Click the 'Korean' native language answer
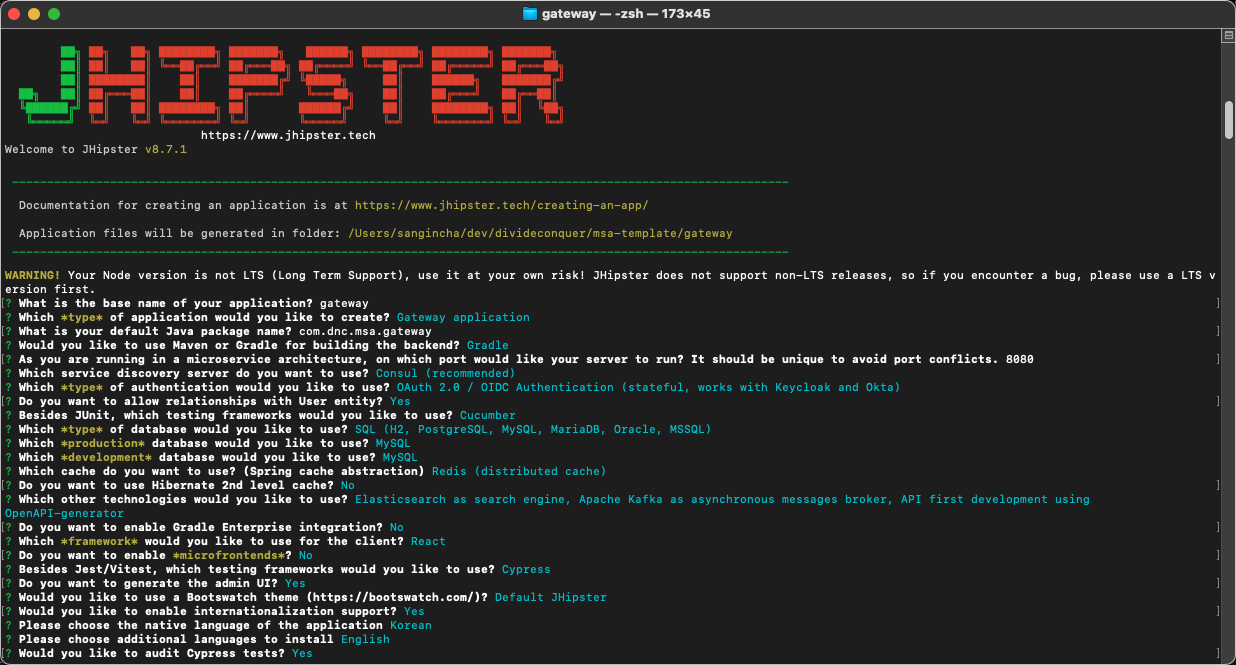The image size is (1236, 665). click(x=411, y=625)
